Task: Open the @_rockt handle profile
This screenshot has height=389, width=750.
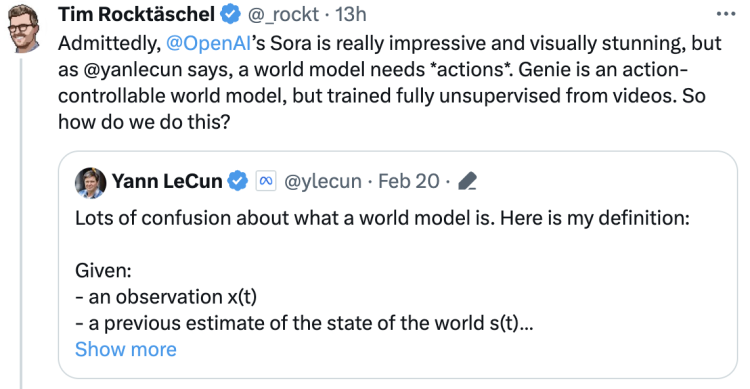Action: click(283, 14)
